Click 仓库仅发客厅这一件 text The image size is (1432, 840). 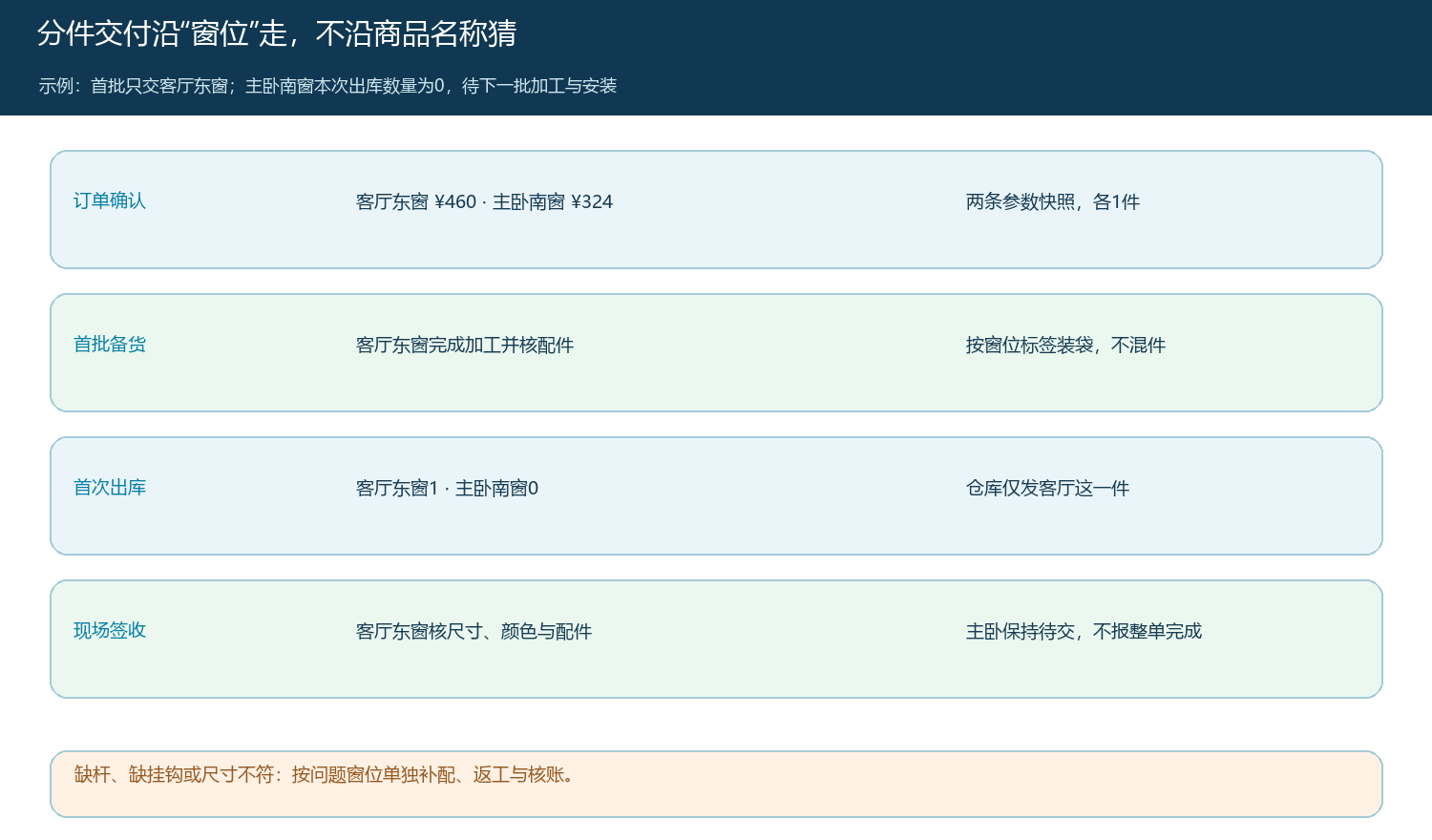click(x=1047, y=489)
